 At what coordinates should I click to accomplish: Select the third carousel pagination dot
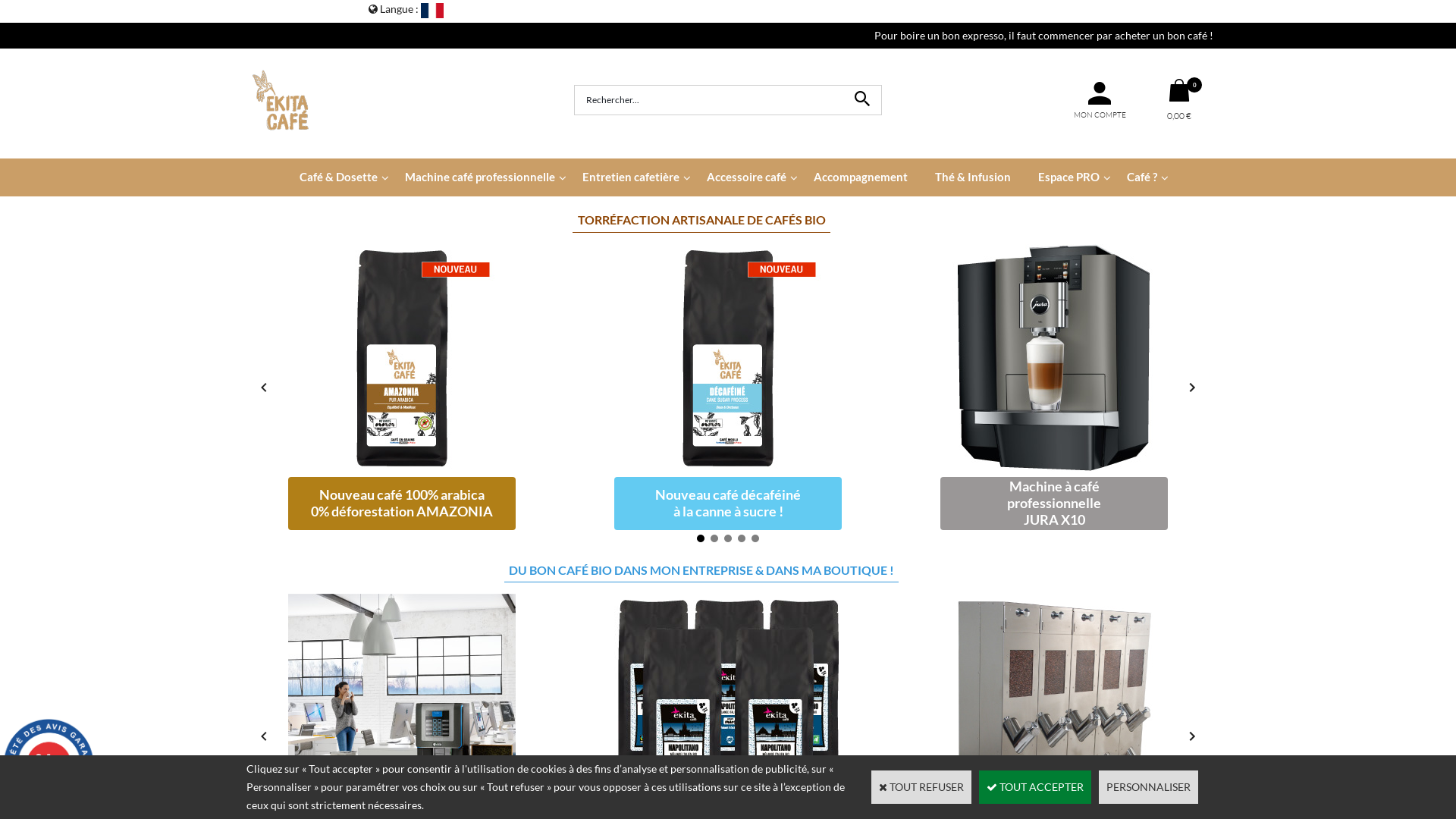(x=728, y=538)
